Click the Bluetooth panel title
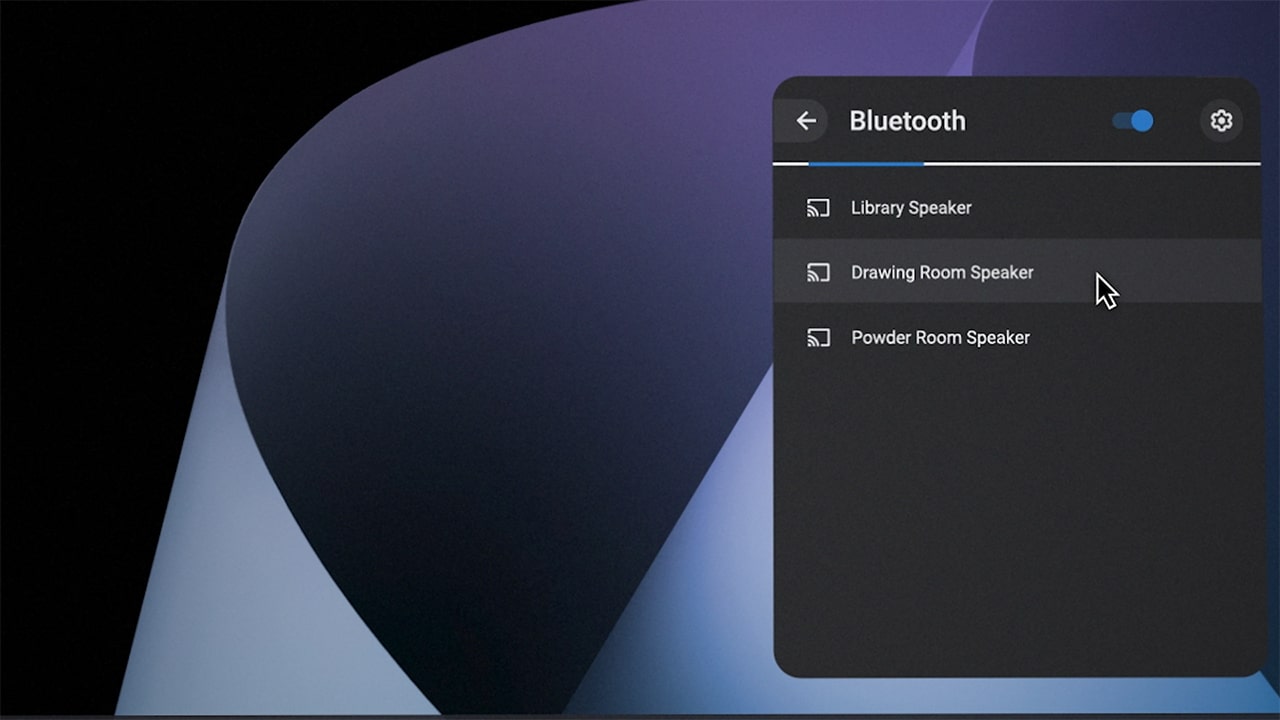The height and width of the screenshot is (720, 1280). [x=907, y=121]
